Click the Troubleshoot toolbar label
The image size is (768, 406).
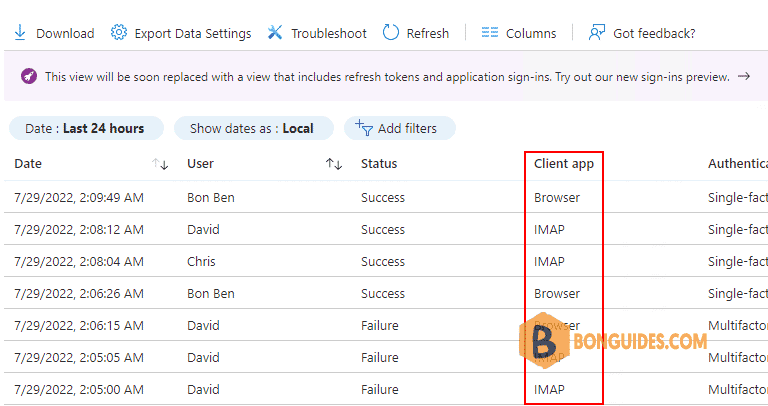click(329, 33)
